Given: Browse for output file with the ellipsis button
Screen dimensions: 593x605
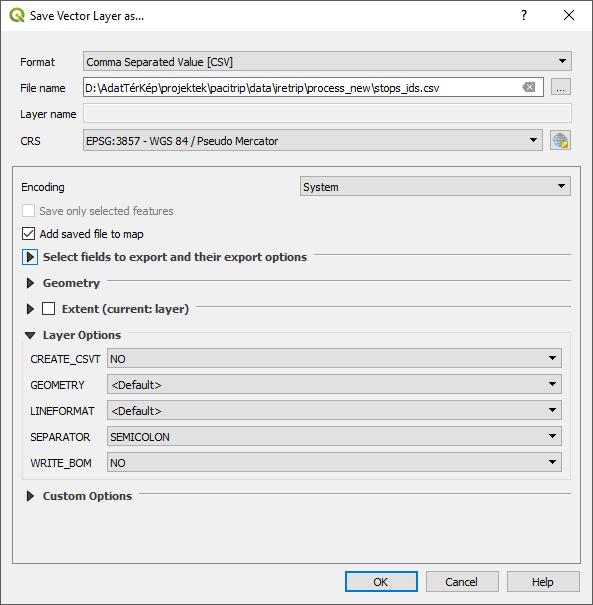Looking at the screenshot, I should point(561,88).
